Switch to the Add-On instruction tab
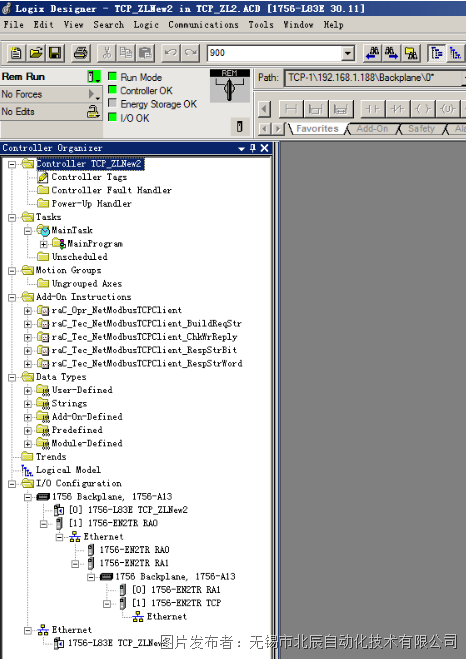The height and width of the screenshot is (659, 466). [372, 129]
